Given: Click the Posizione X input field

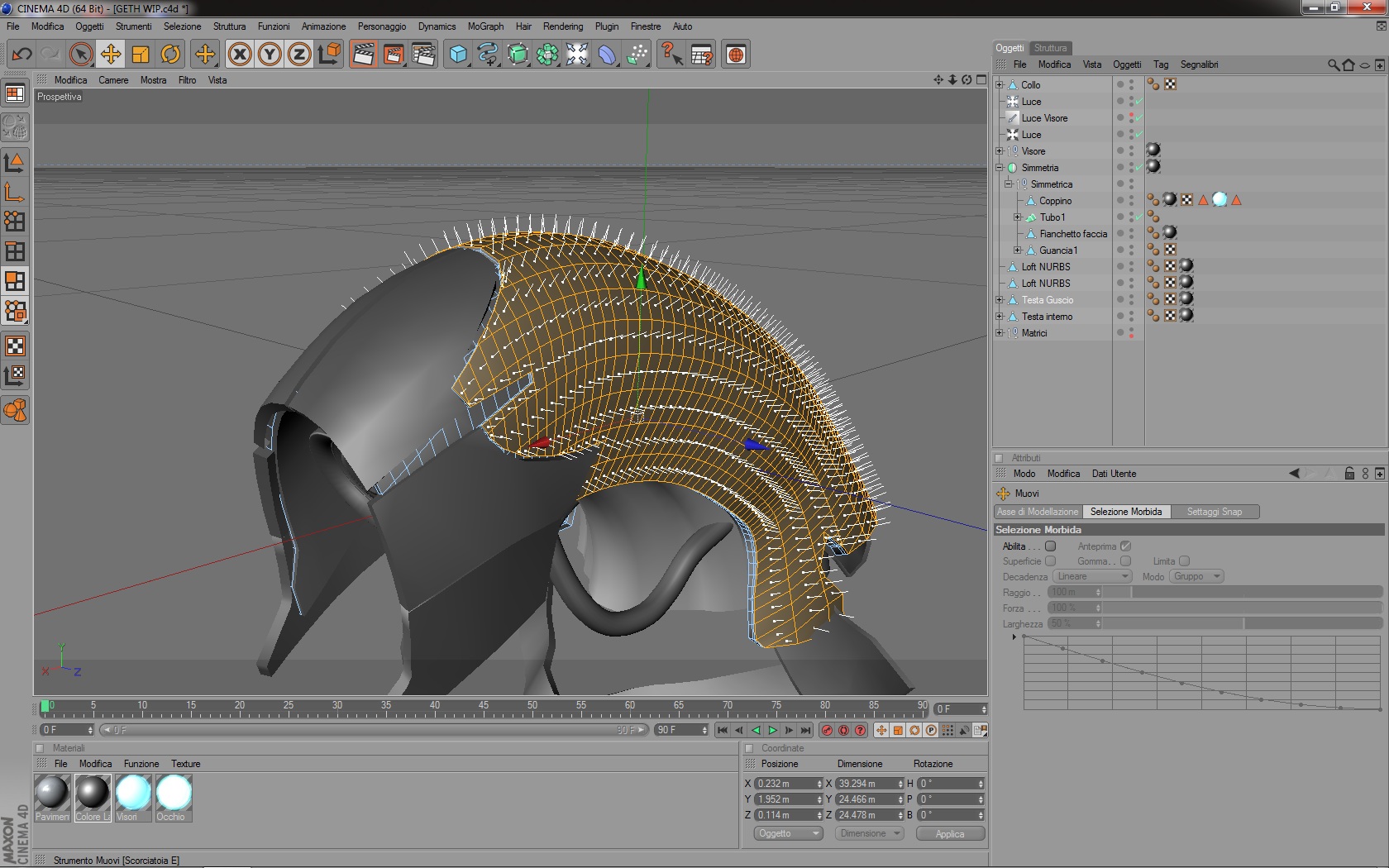Looking at the screenshot, I should coord(784,784).
